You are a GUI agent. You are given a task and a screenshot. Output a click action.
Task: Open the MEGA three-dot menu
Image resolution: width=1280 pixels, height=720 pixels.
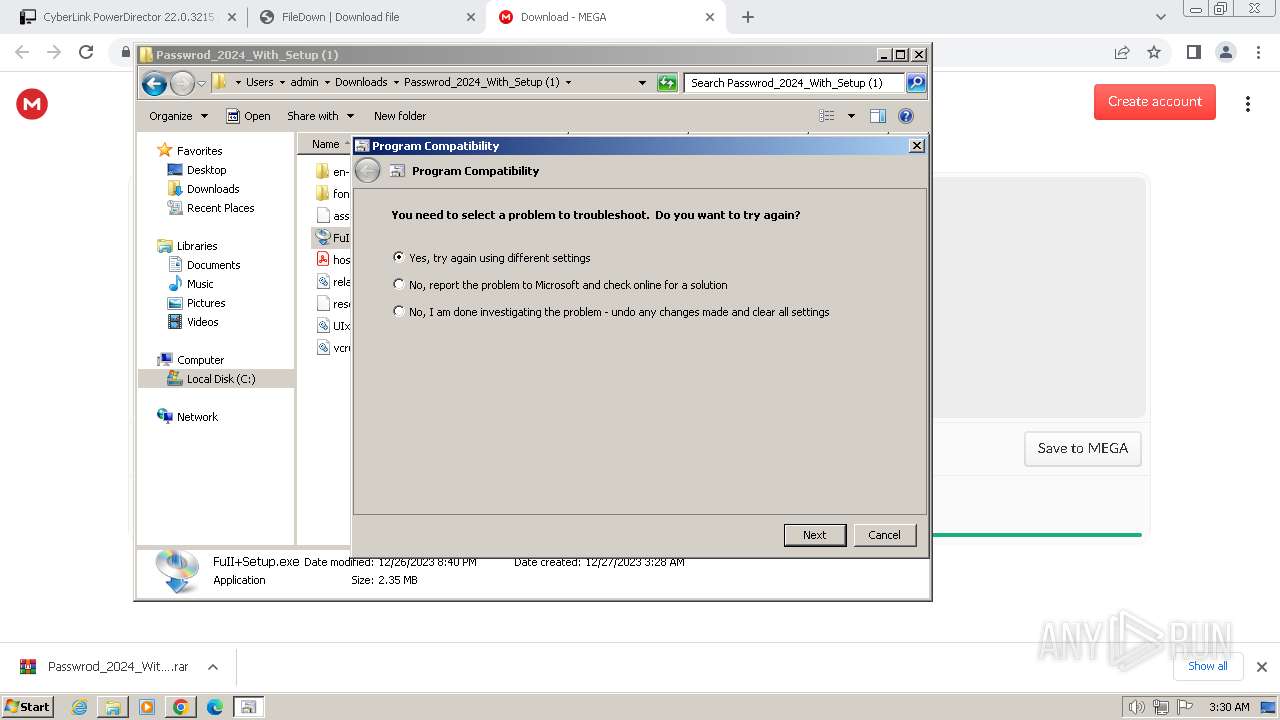1247,104
